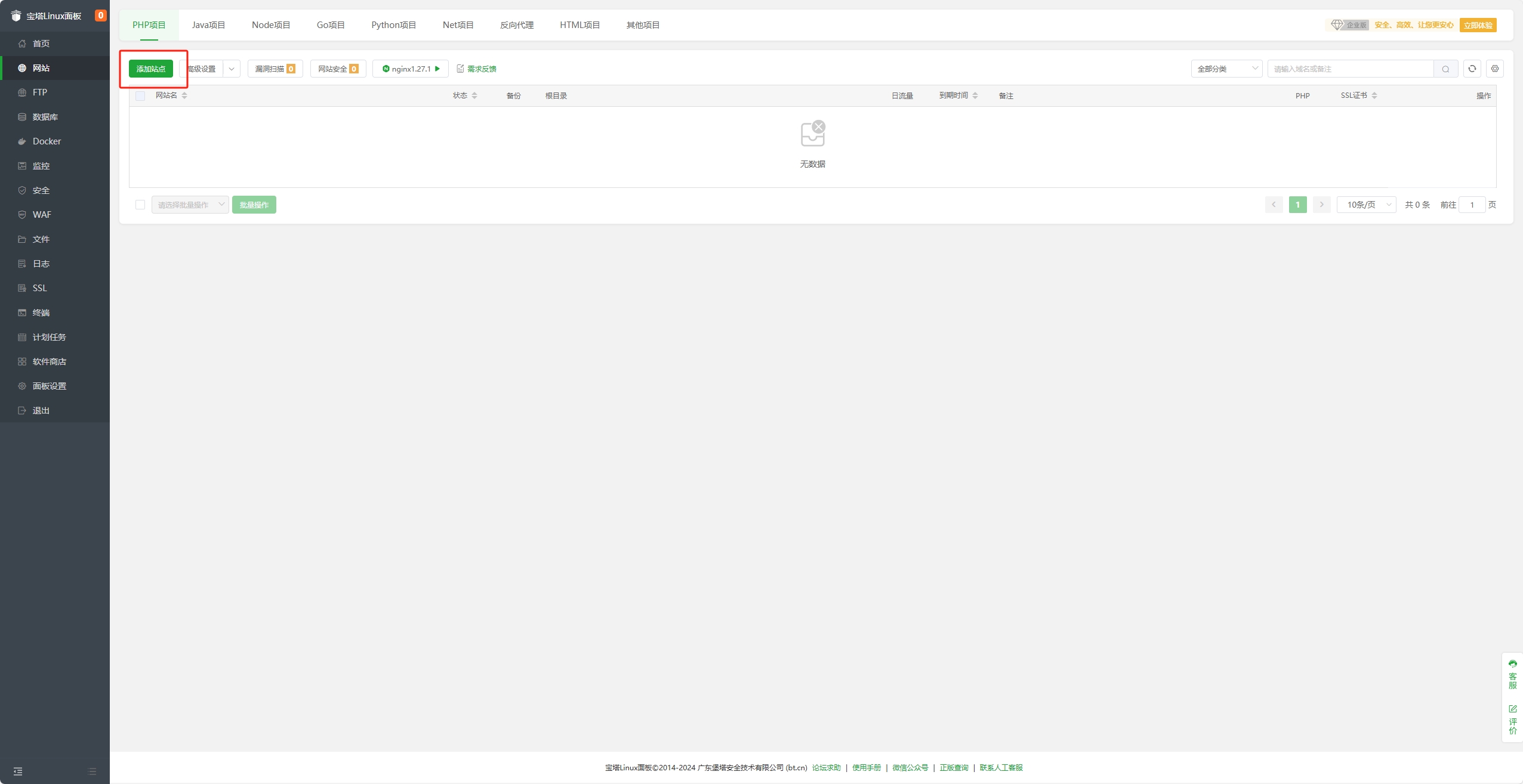Click the notification badge beside 宝塔Linux面板
1523x784 pixels.
(100, 16)
